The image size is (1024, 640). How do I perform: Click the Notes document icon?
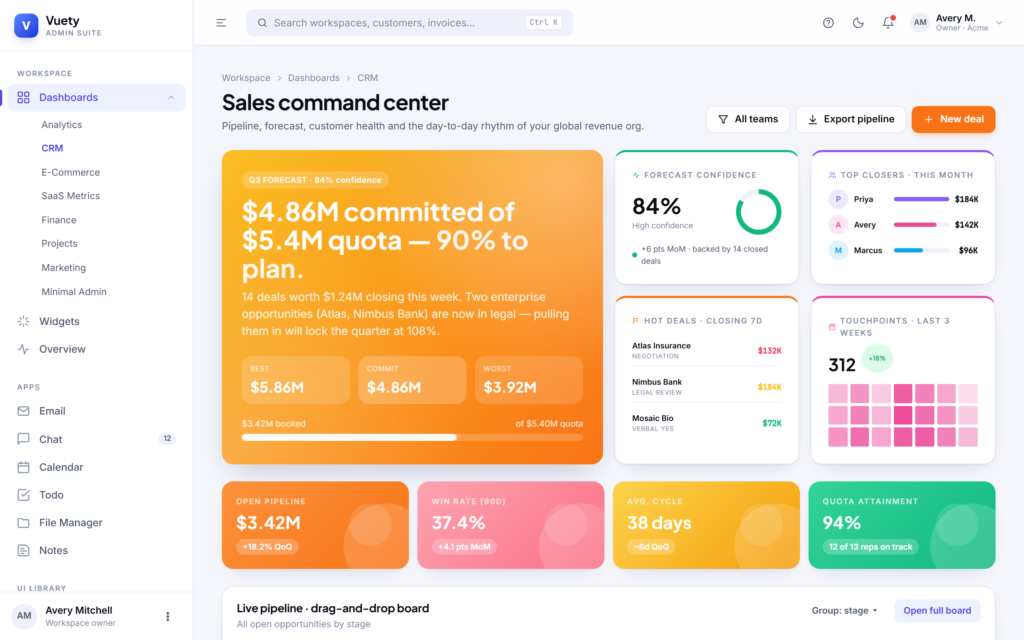24,551
